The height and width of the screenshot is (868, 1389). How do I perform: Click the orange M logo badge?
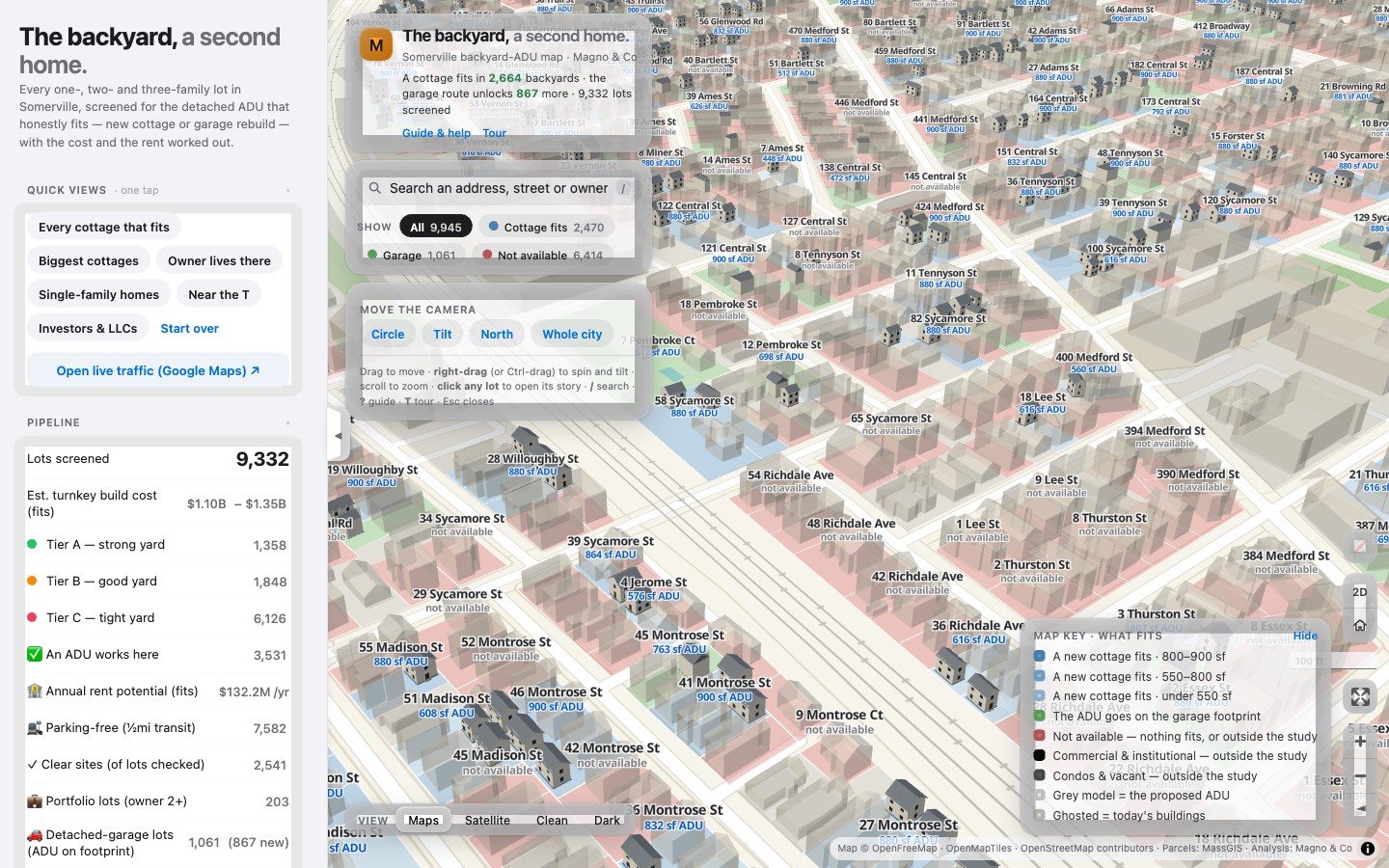coord(375,45)
